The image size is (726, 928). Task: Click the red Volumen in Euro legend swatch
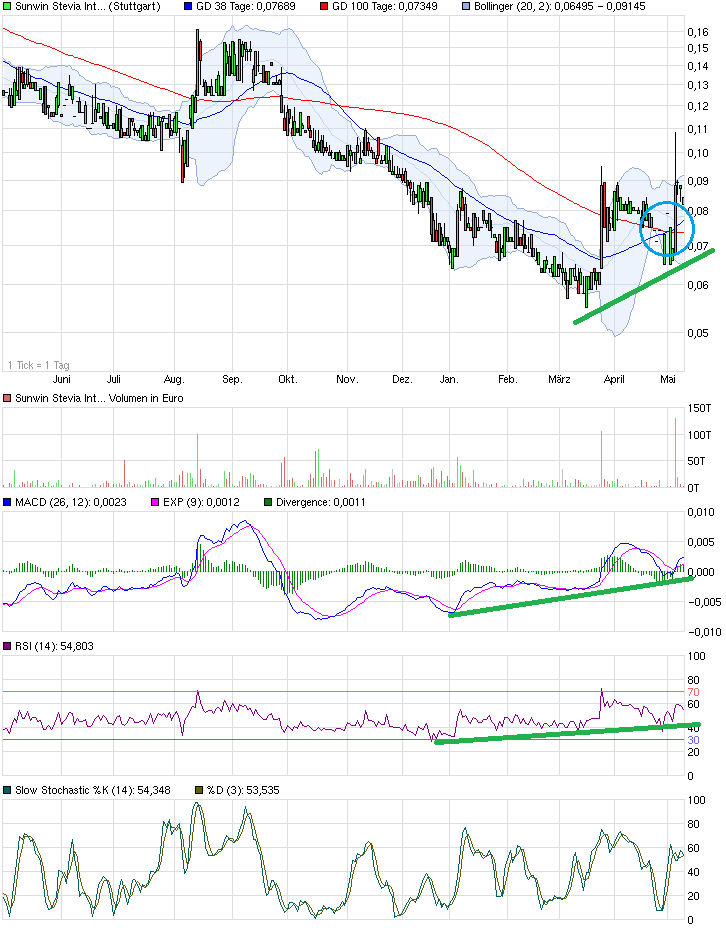click(7, 398)
